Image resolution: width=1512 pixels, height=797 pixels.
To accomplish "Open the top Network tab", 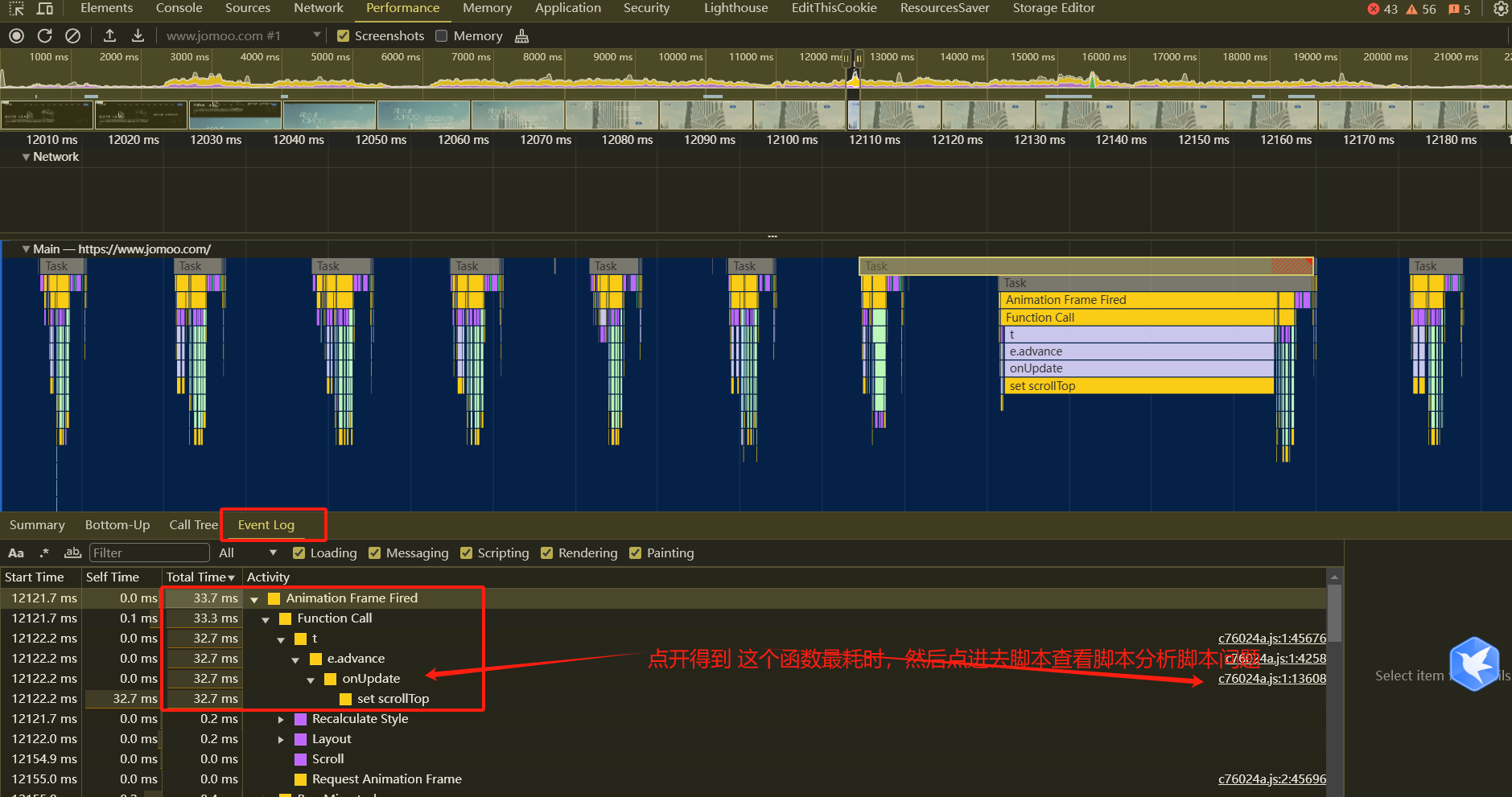I will tap(319, 8).
